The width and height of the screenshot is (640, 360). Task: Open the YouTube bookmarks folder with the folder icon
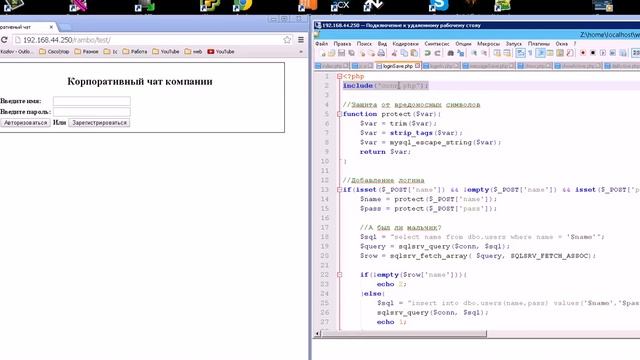click(166, 52)
